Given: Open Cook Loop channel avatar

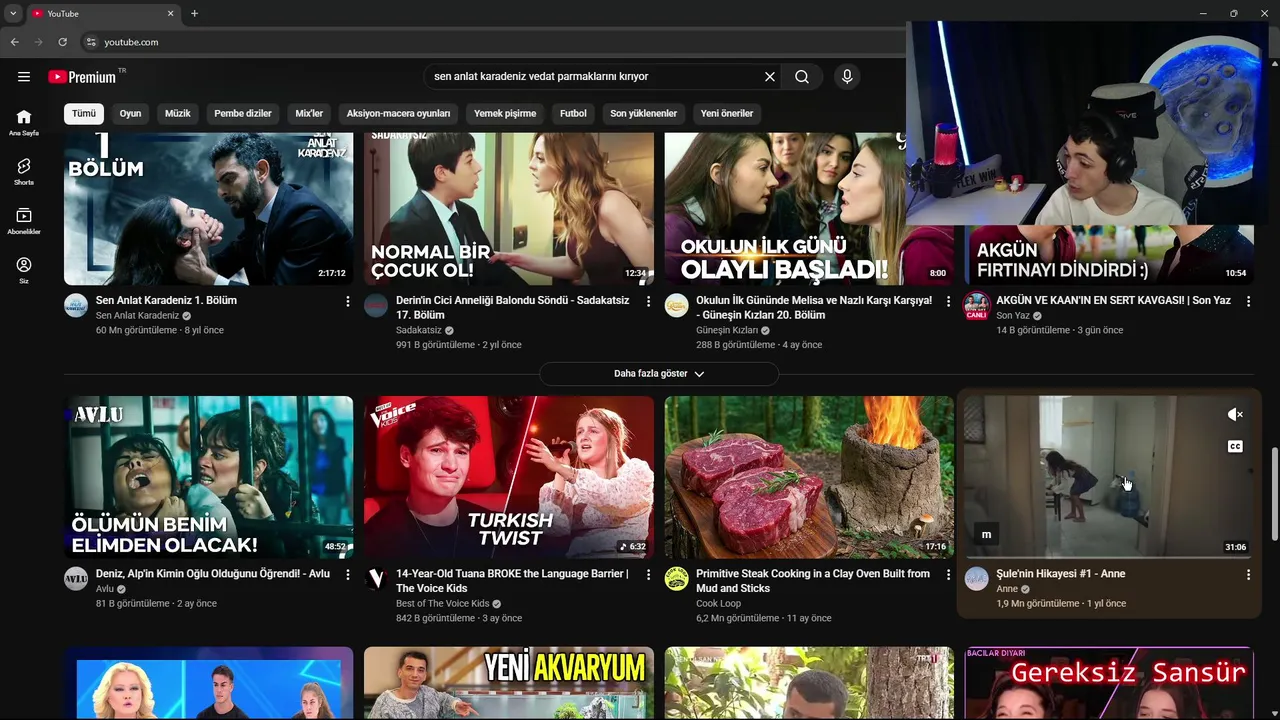Looking at the screenshot, I should coord(677,579).
